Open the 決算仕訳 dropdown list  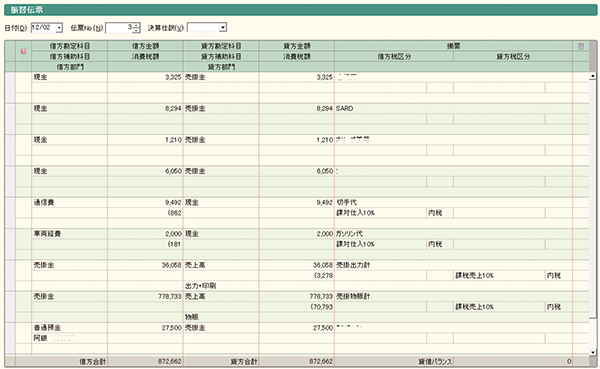click(223, 28)
